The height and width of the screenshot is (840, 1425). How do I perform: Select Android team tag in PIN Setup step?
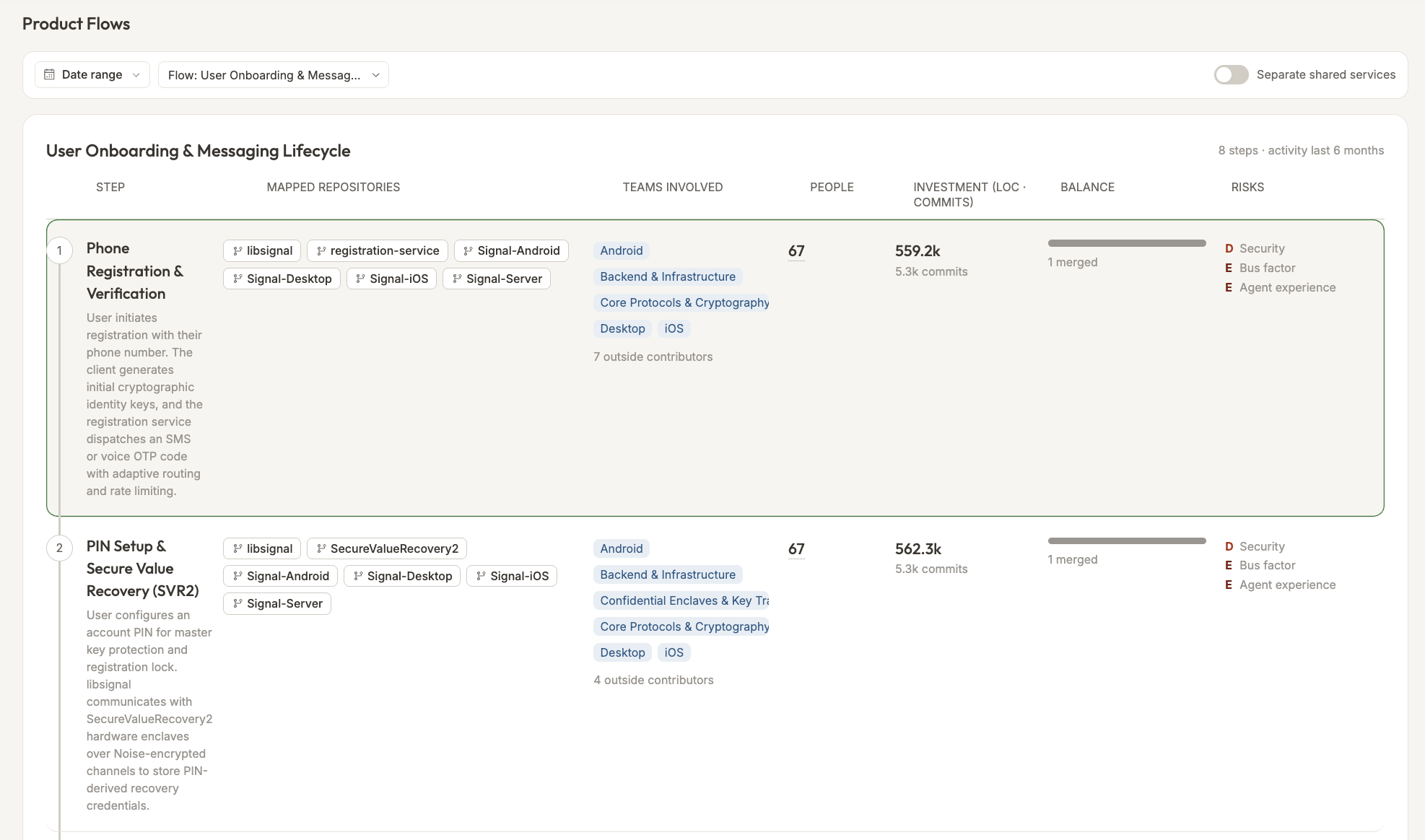click(622, 548)
